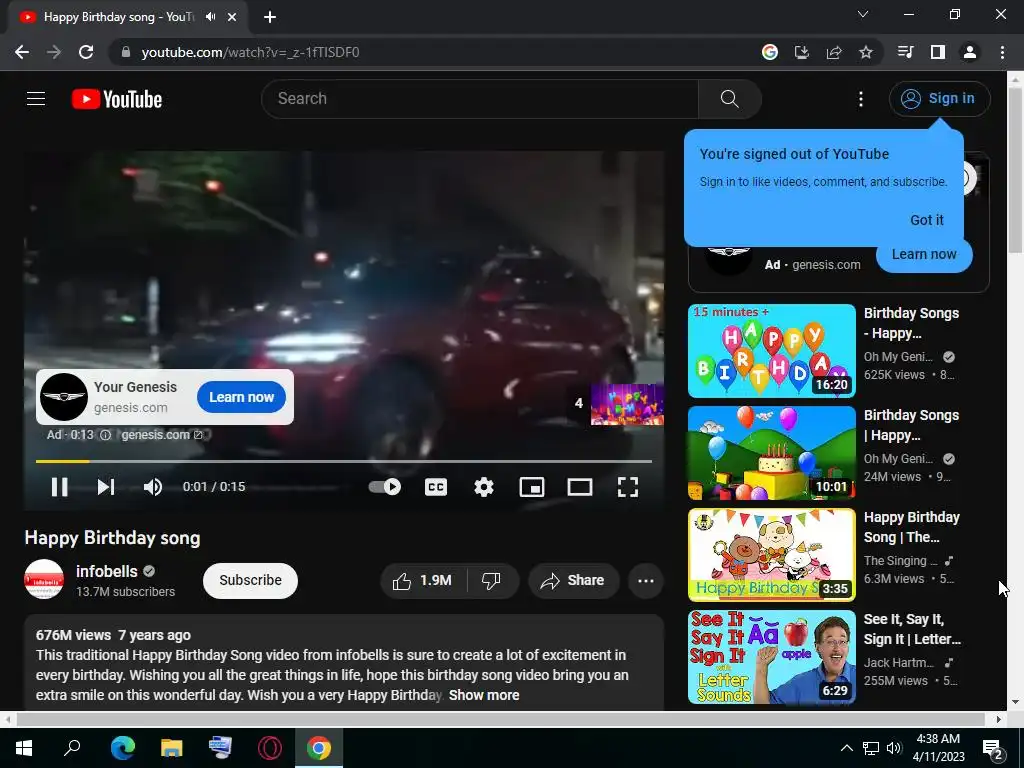Image resolution: width=1024 pixels, height=768 pixels.
Task: Go to the YouTube home logo
Action: 117,99
